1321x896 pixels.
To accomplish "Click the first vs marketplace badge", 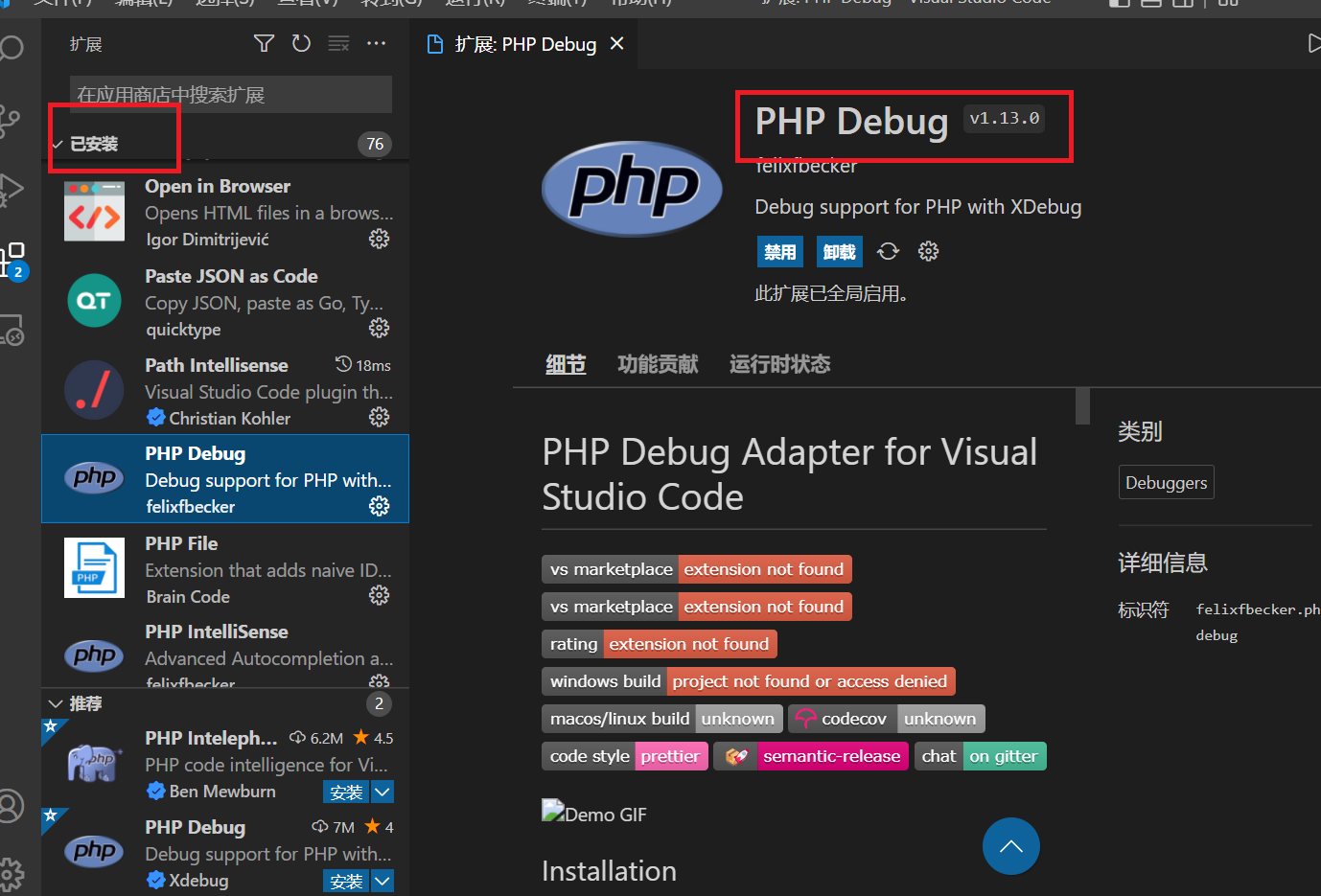I will [x=697, y=569].
